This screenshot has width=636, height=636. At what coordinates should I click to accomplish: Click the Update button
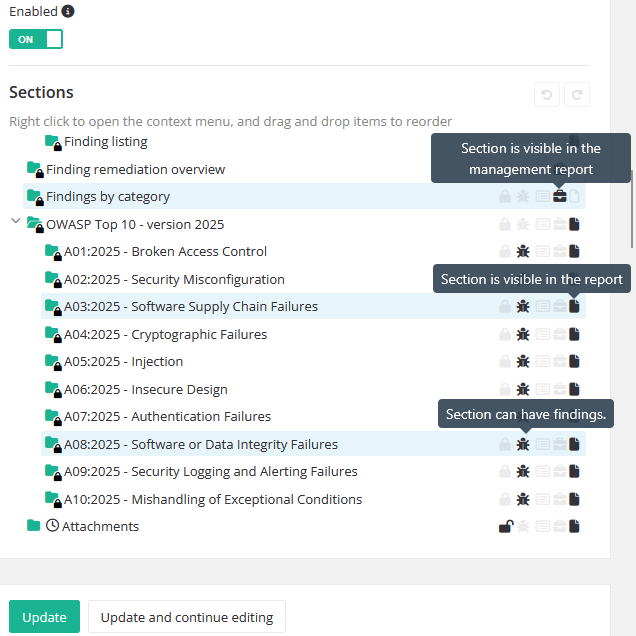[44, 617]
